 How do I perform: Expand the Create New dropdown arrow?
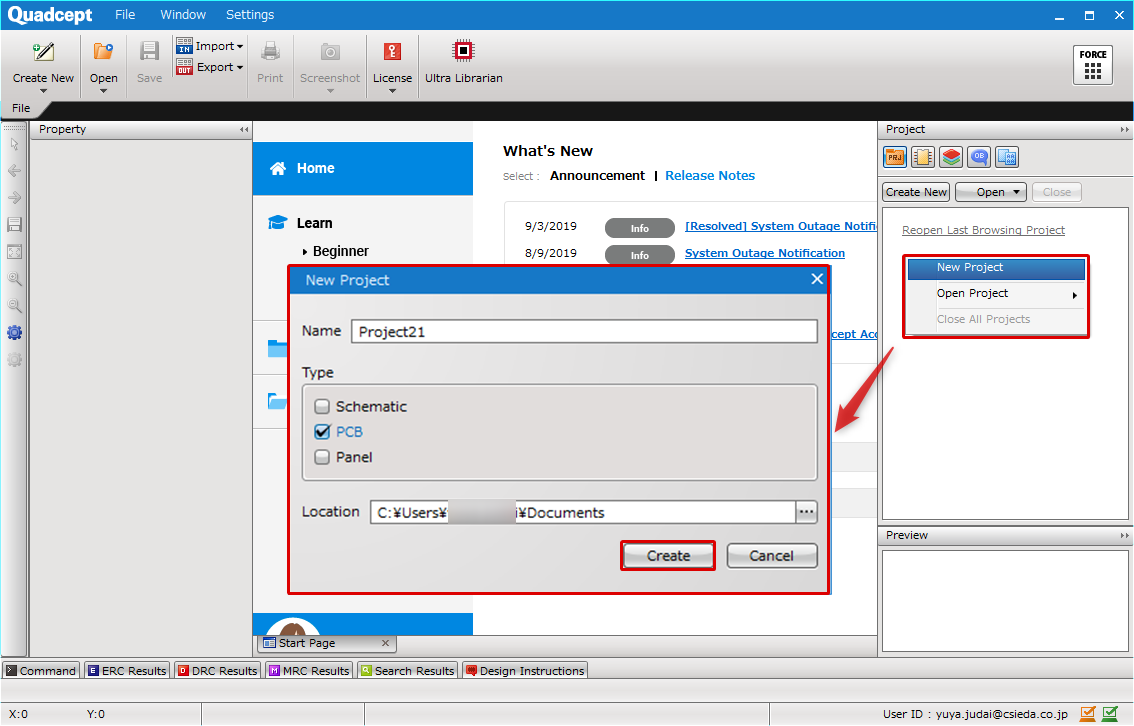coord(43,91)
